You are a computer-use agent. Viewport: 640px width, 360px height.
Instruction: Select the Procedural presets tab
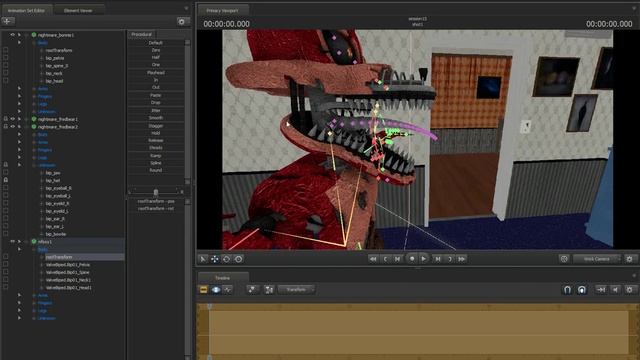tap(142, 34)
